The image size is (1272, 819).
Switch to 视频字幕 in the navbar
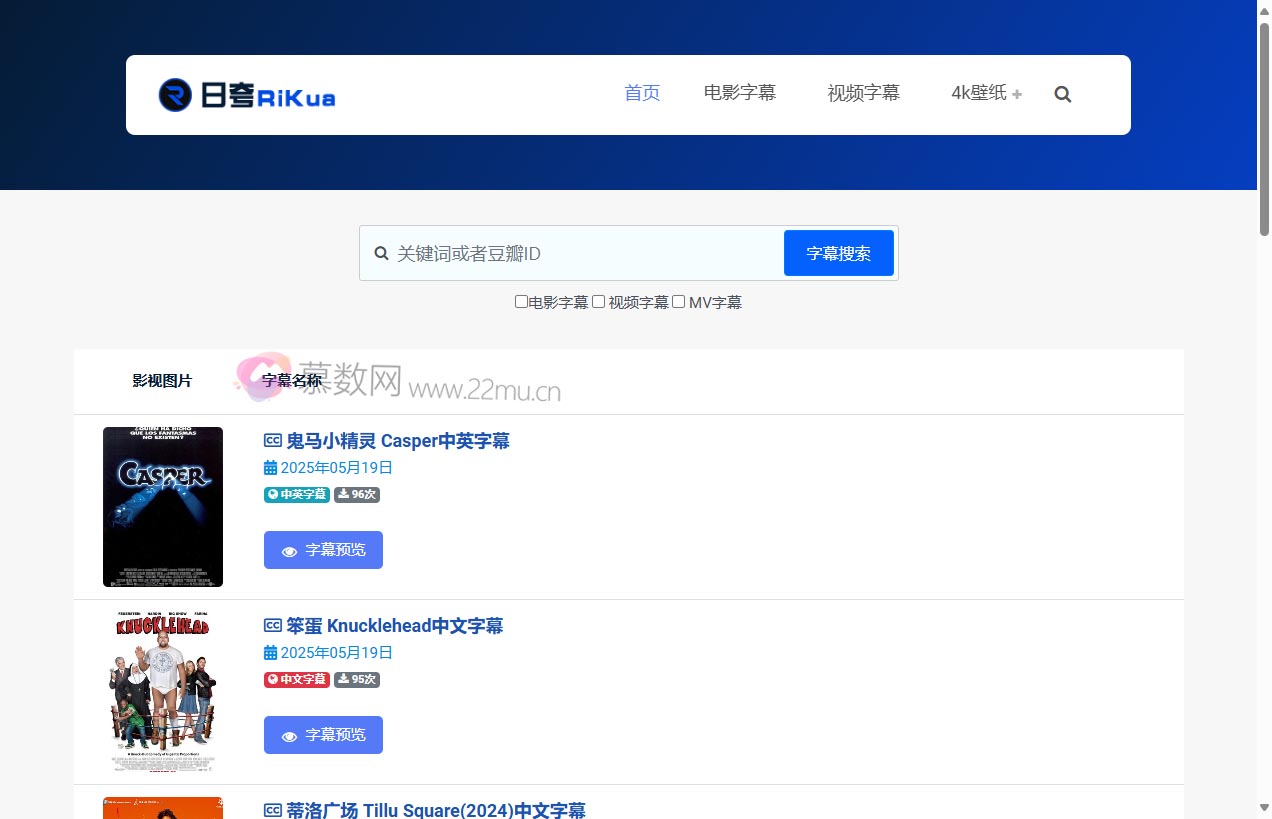pyautogui.click(x=863, y=93)
